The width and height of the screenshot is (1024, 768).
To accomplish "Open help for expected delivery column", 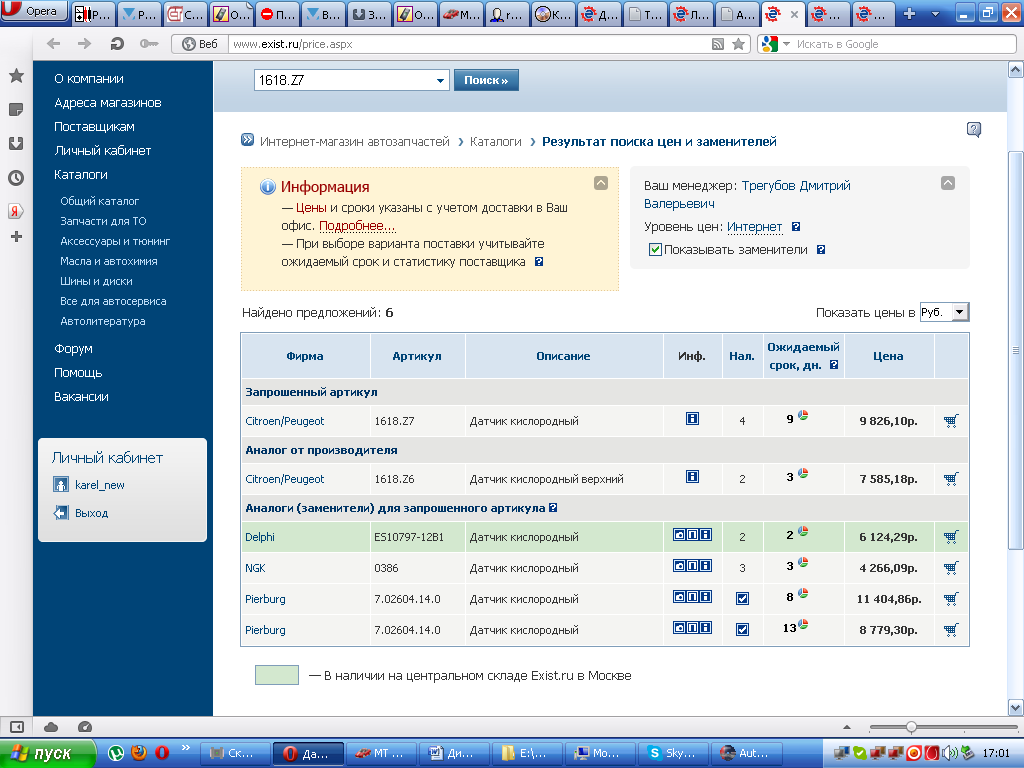I will coord(834,365).
